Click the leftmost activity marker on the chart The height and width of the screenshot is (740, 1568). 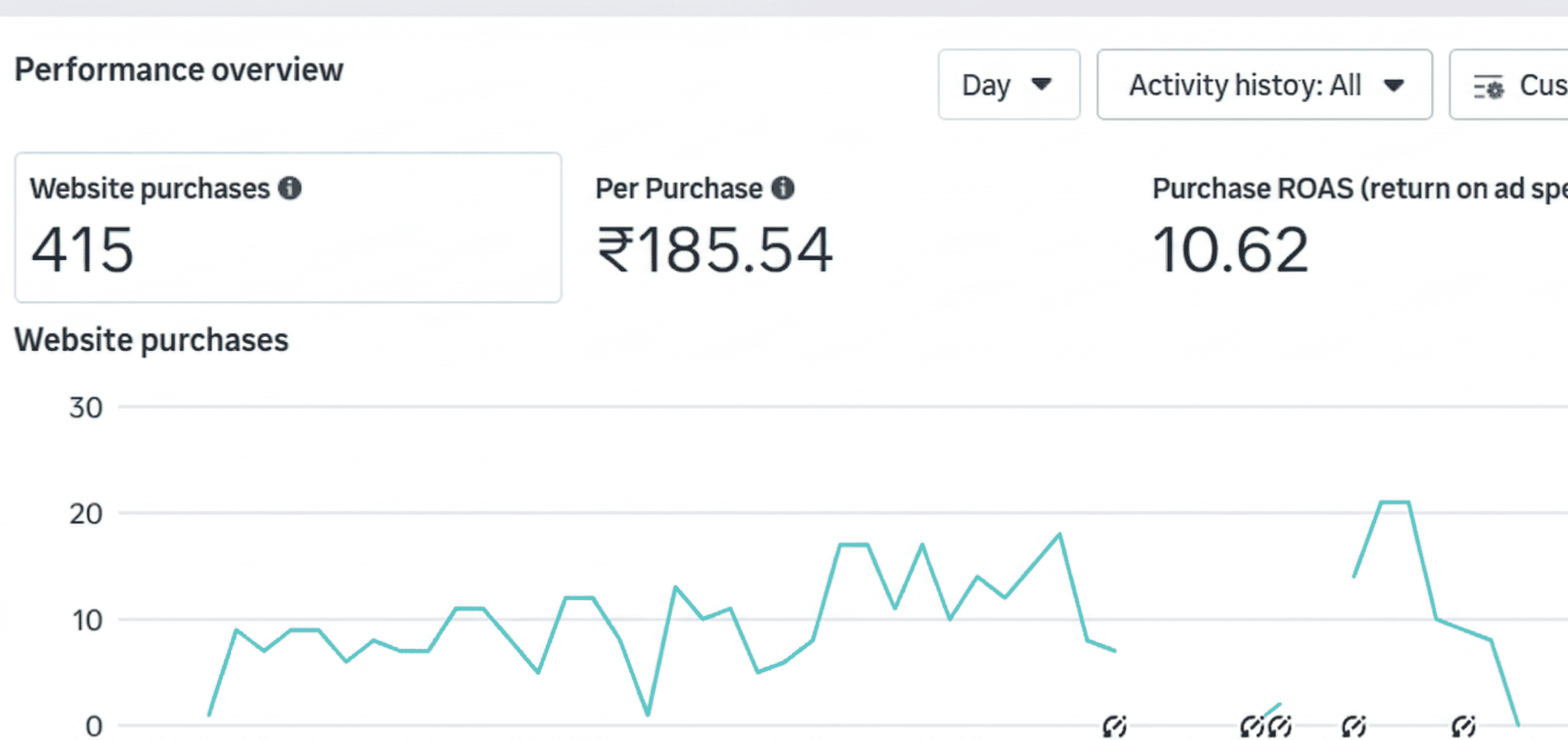click(x=1115, y=726)
